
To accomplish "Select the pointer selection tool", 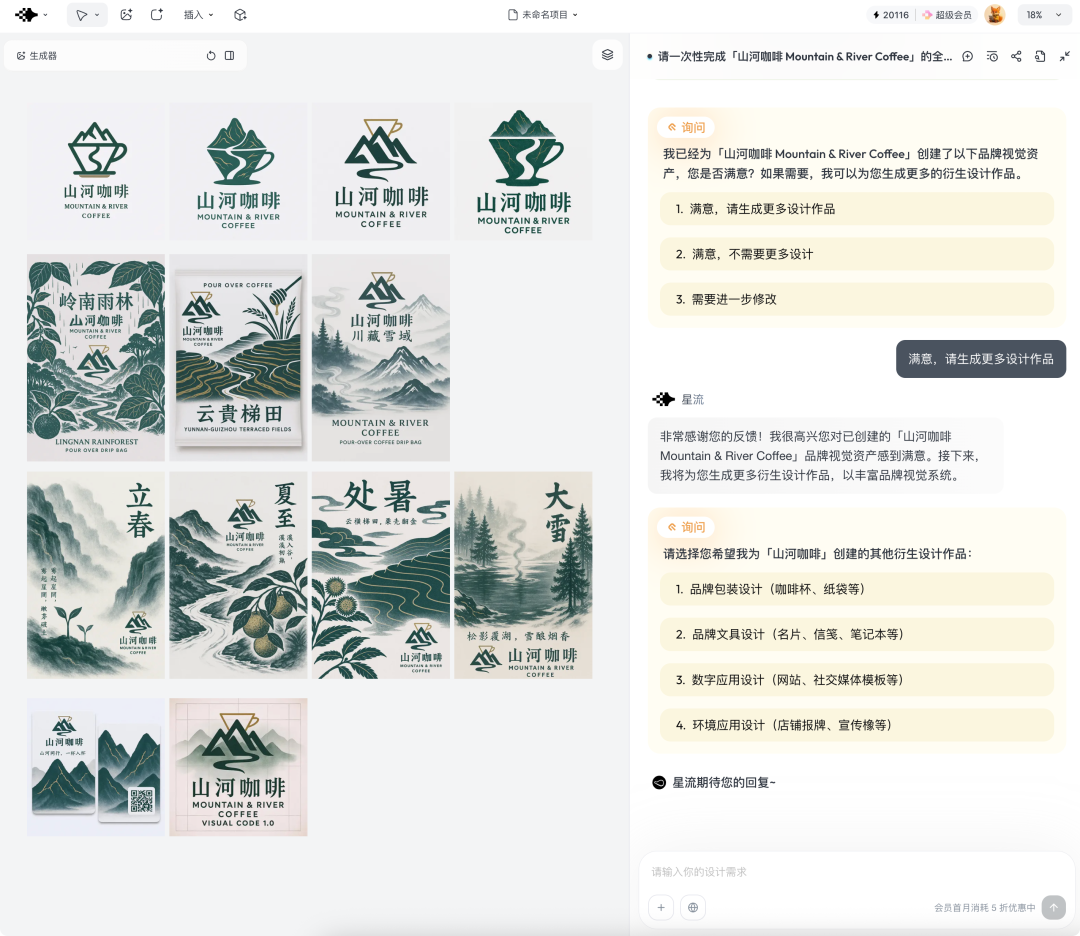I will point(81,14).
